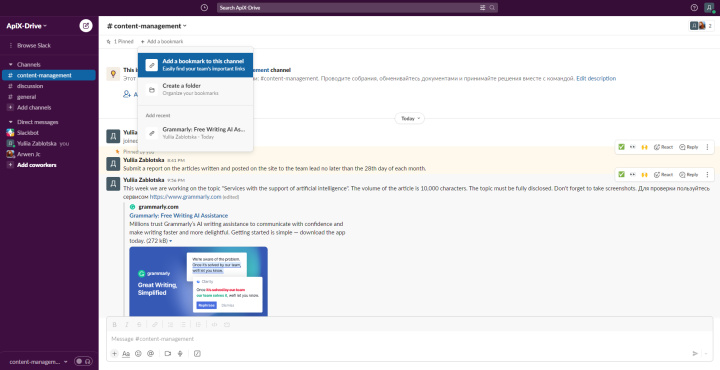Send message arrow button
The width and height of the screenshot is (720, 370).
[x=695, y=353]
